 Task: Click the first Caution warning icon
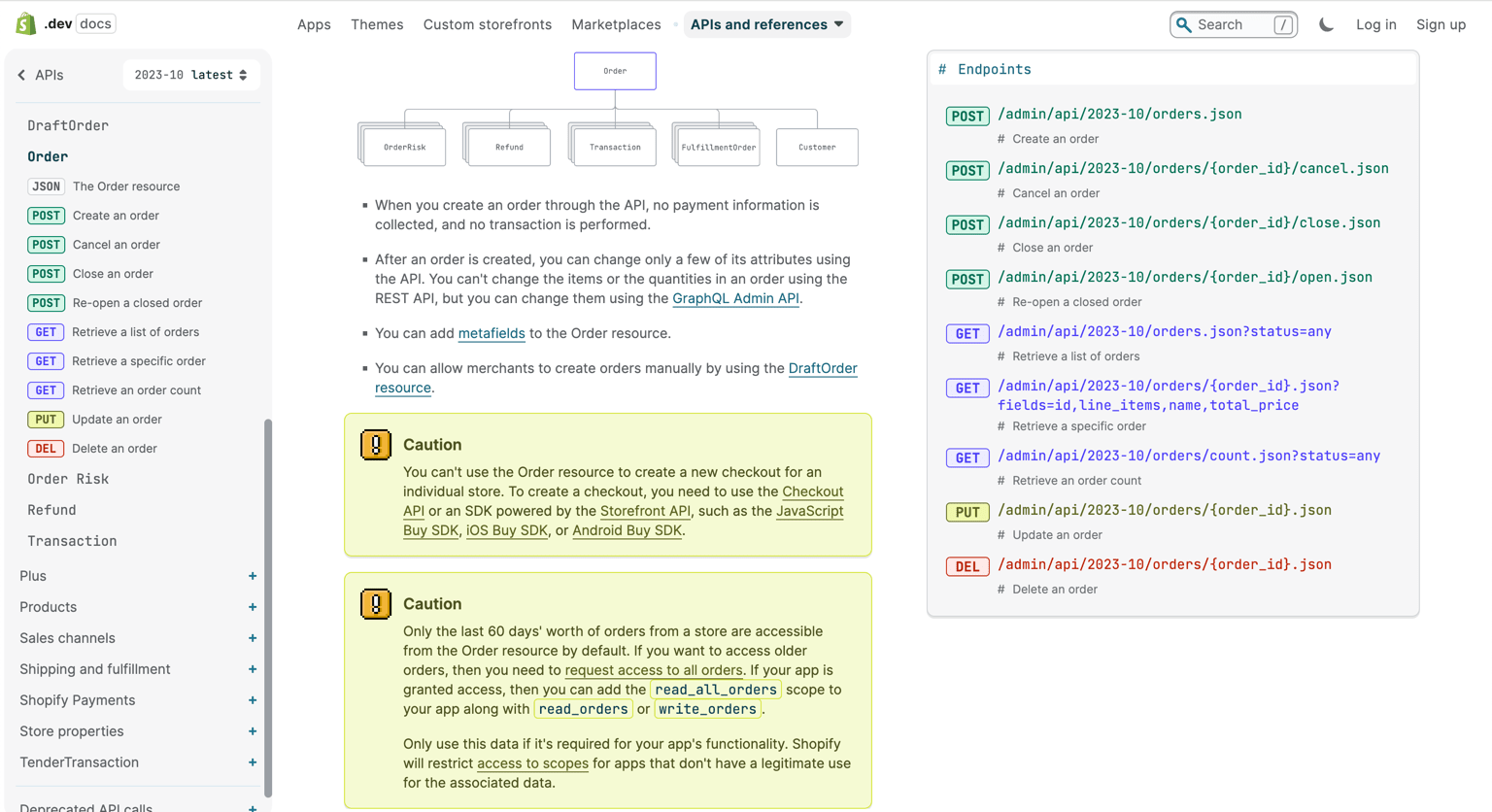(376, 444)
